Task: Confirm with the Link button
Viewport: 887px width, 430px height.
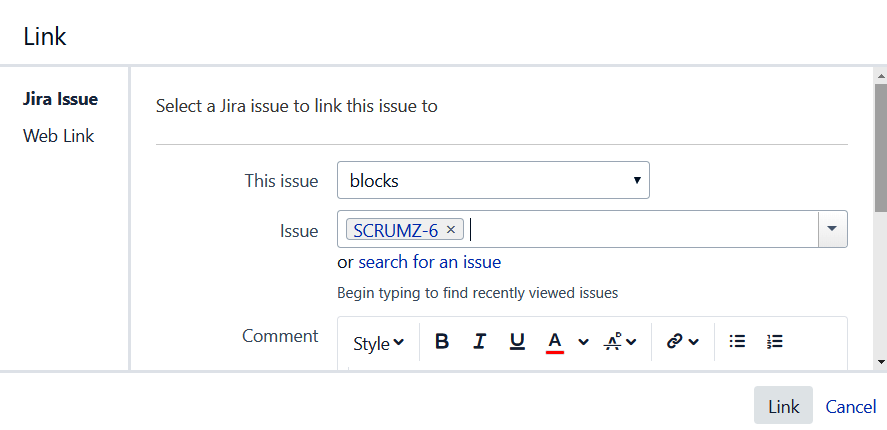Action: coord(783,406)
